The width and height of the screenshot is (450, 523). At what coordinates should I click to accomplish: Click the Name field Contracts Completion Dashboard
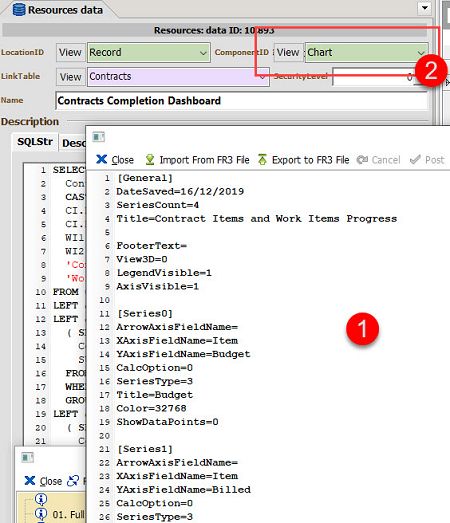241,100
